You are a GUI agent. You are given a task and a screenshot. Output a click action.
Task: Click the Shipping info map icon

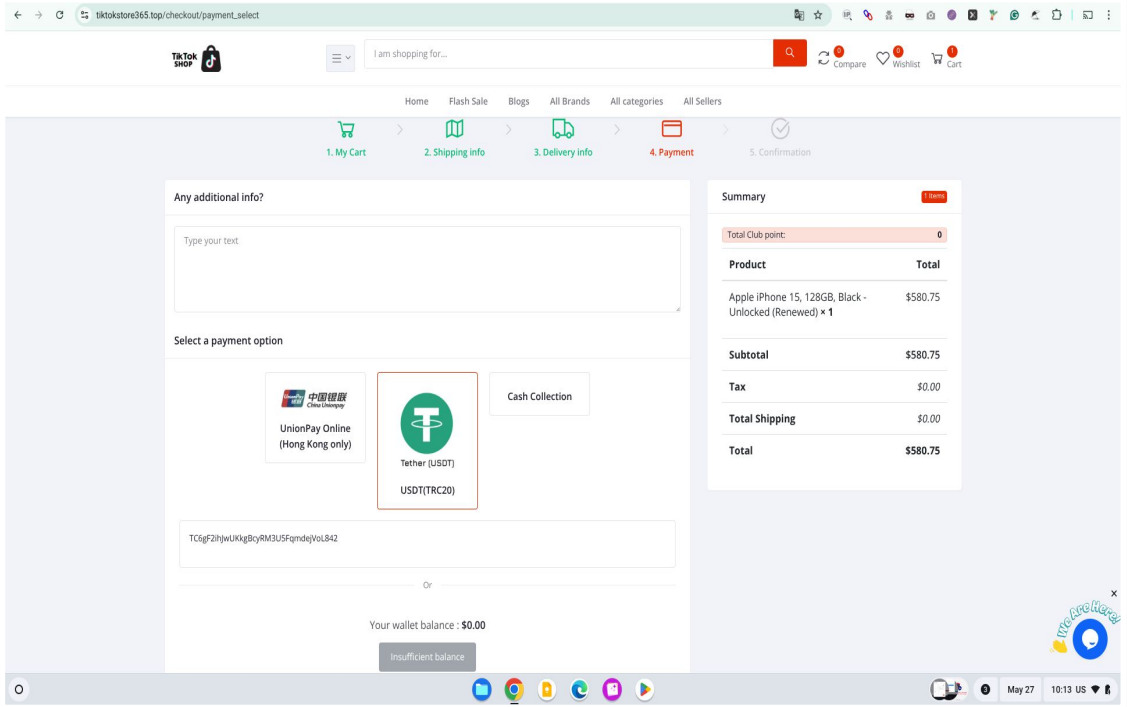tap(454, 129)
